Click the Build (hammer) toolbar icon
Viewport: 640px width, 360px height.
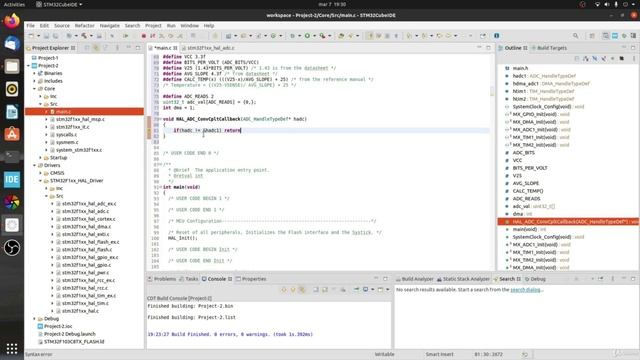coord(84,36)
